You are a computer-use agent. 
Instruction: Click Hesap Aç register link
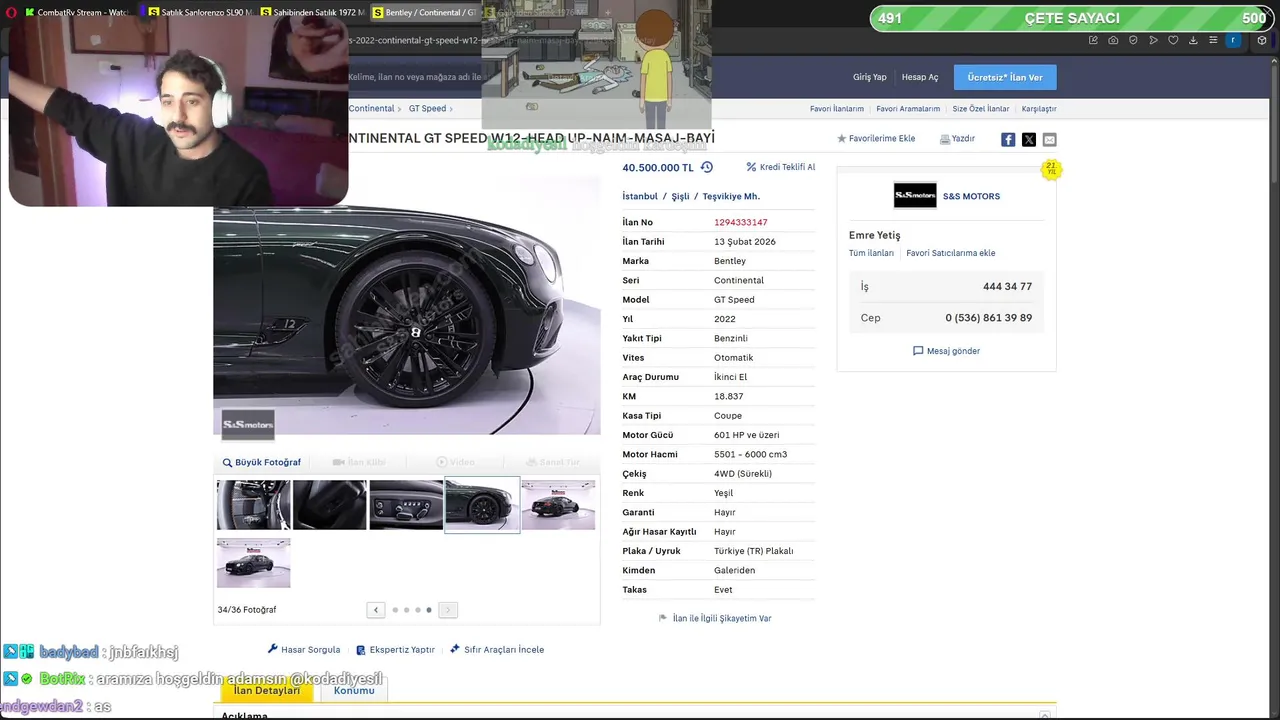(920, 77)
